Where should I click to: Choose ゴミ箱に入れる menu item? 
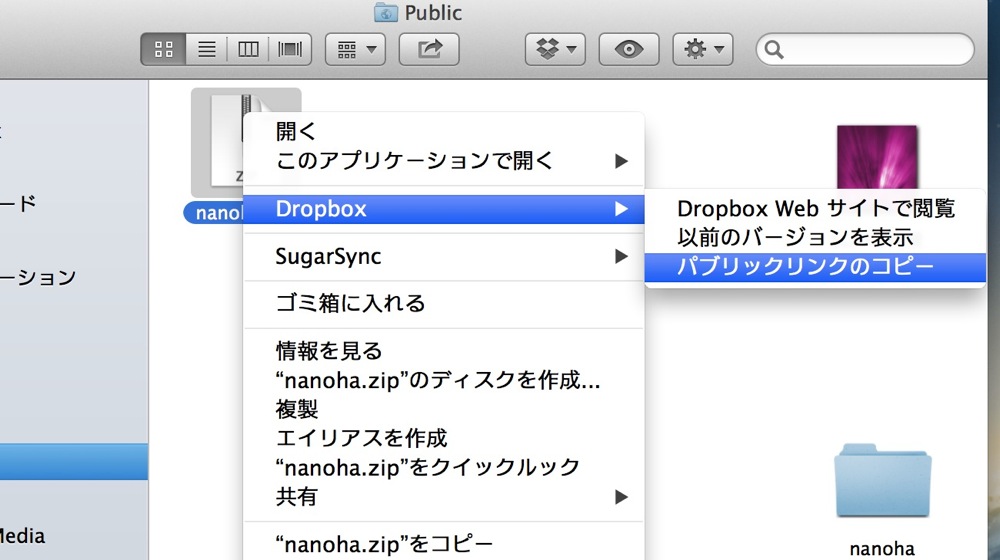point(444,303)
